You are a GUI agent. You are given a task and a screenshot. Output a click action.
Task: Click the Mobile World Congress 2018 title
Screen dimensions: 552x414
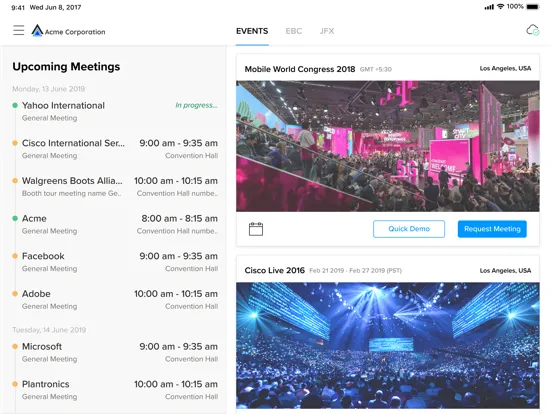tap(300, 69)
